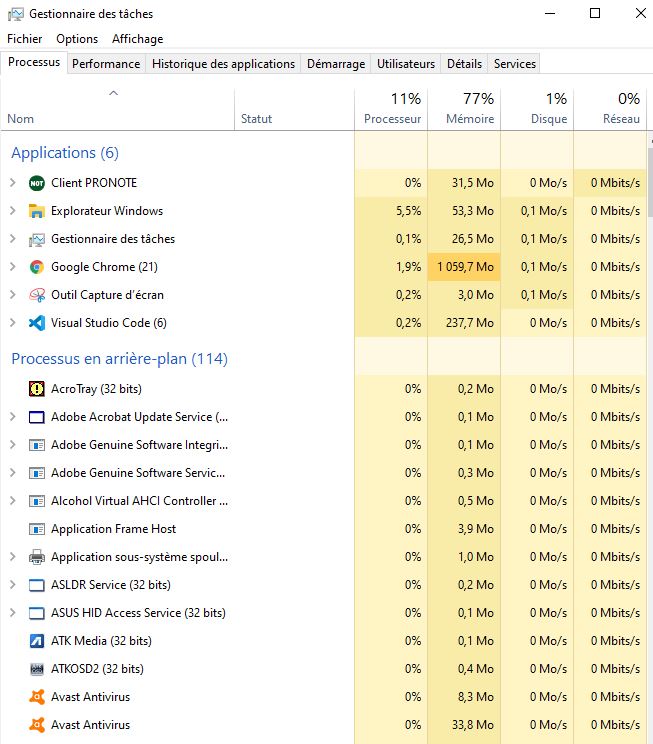Click Chrome's 1 059,7 Mo memory cell
653x744 pixels.
(x=464, y=267)
